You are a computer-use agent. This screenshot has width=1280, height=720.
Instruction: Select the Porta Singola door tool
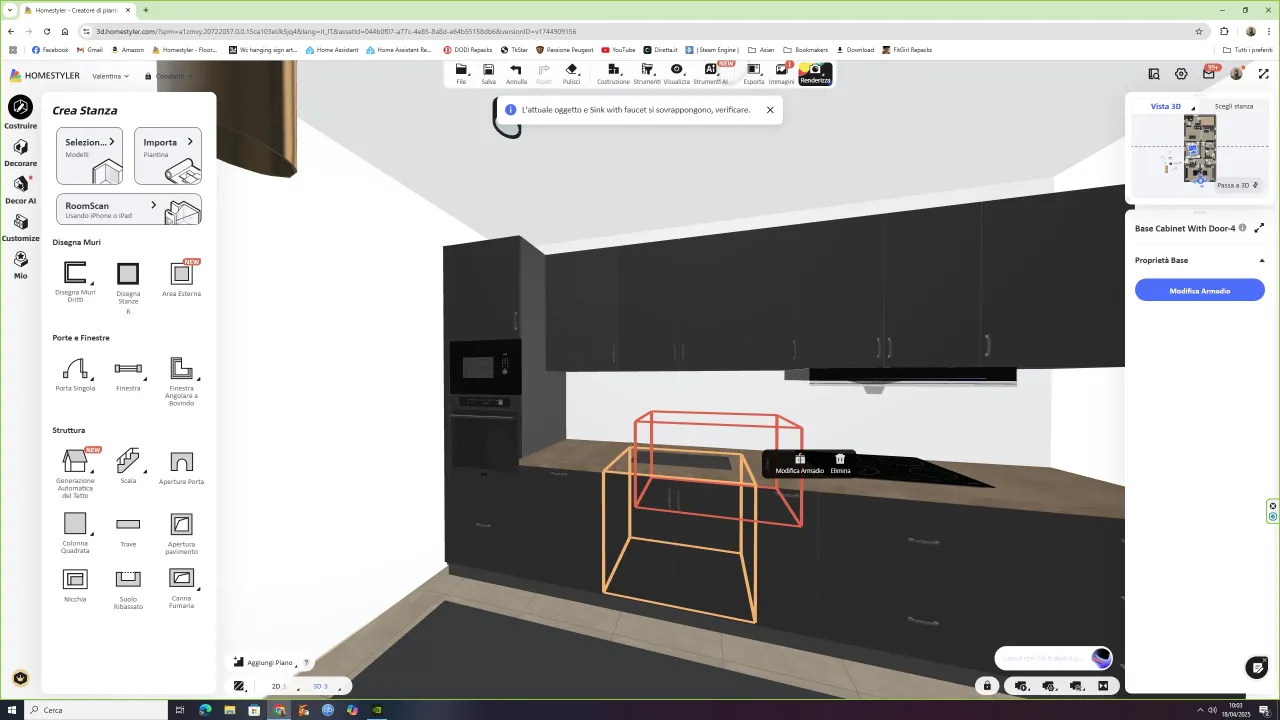[75, 373]
